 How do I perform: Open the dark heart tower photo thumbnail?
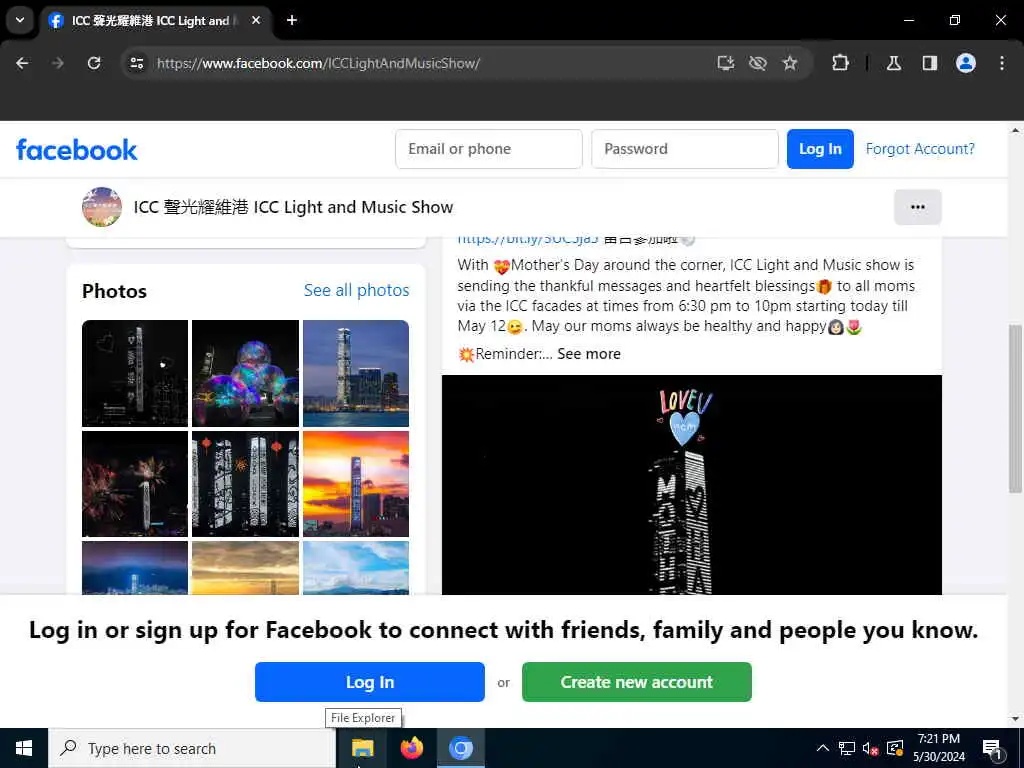pos(135,373)
